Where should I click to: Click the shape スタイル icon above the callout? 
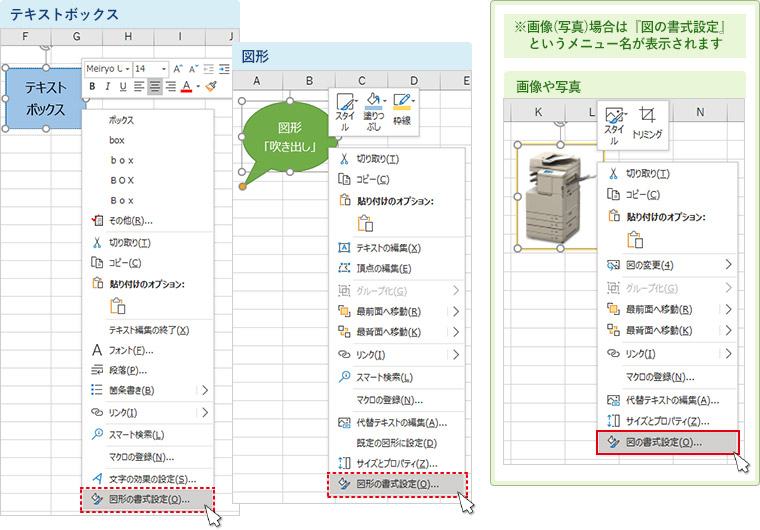pos(344,108)
